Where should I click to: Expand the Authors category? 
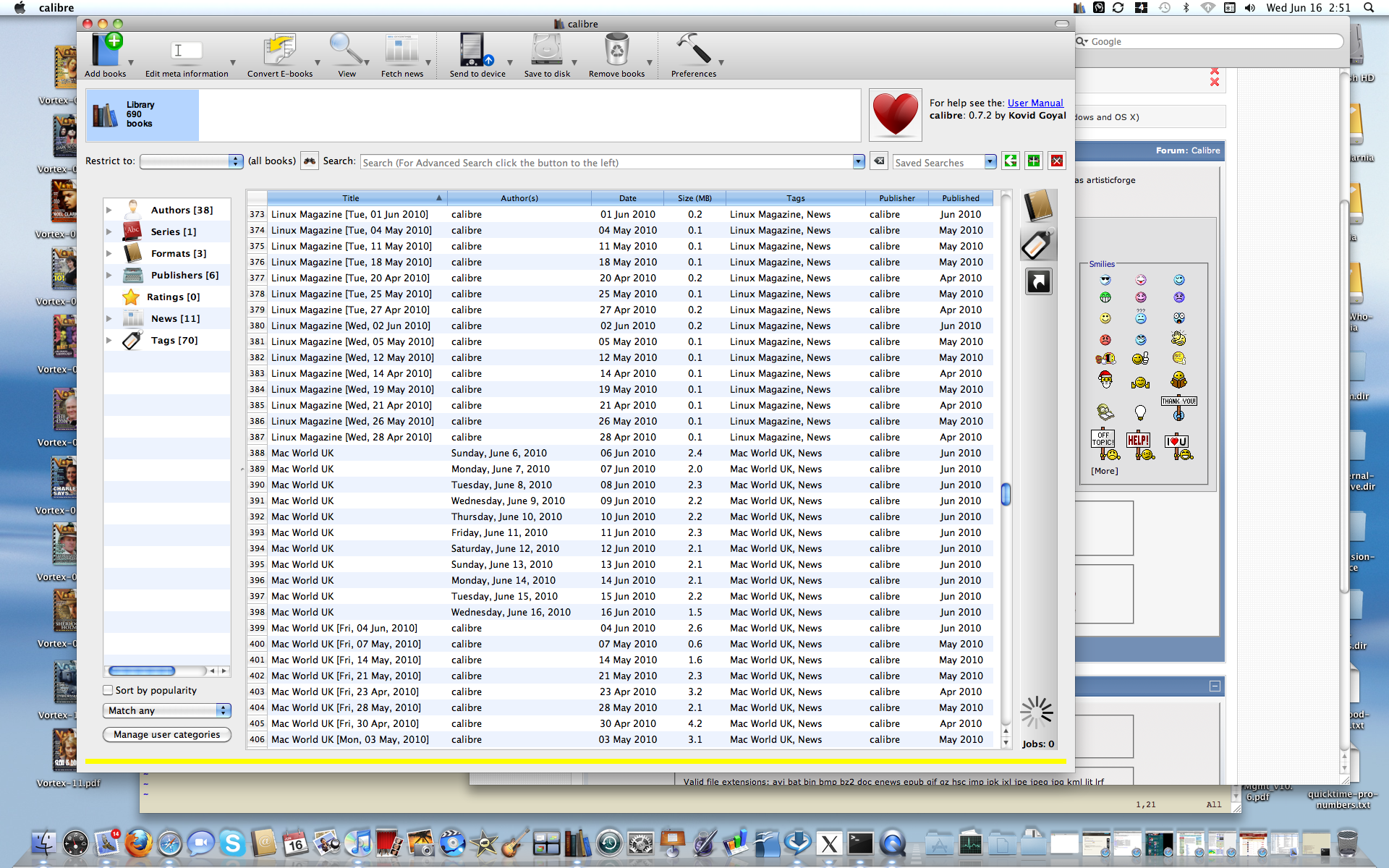[109, 210]
